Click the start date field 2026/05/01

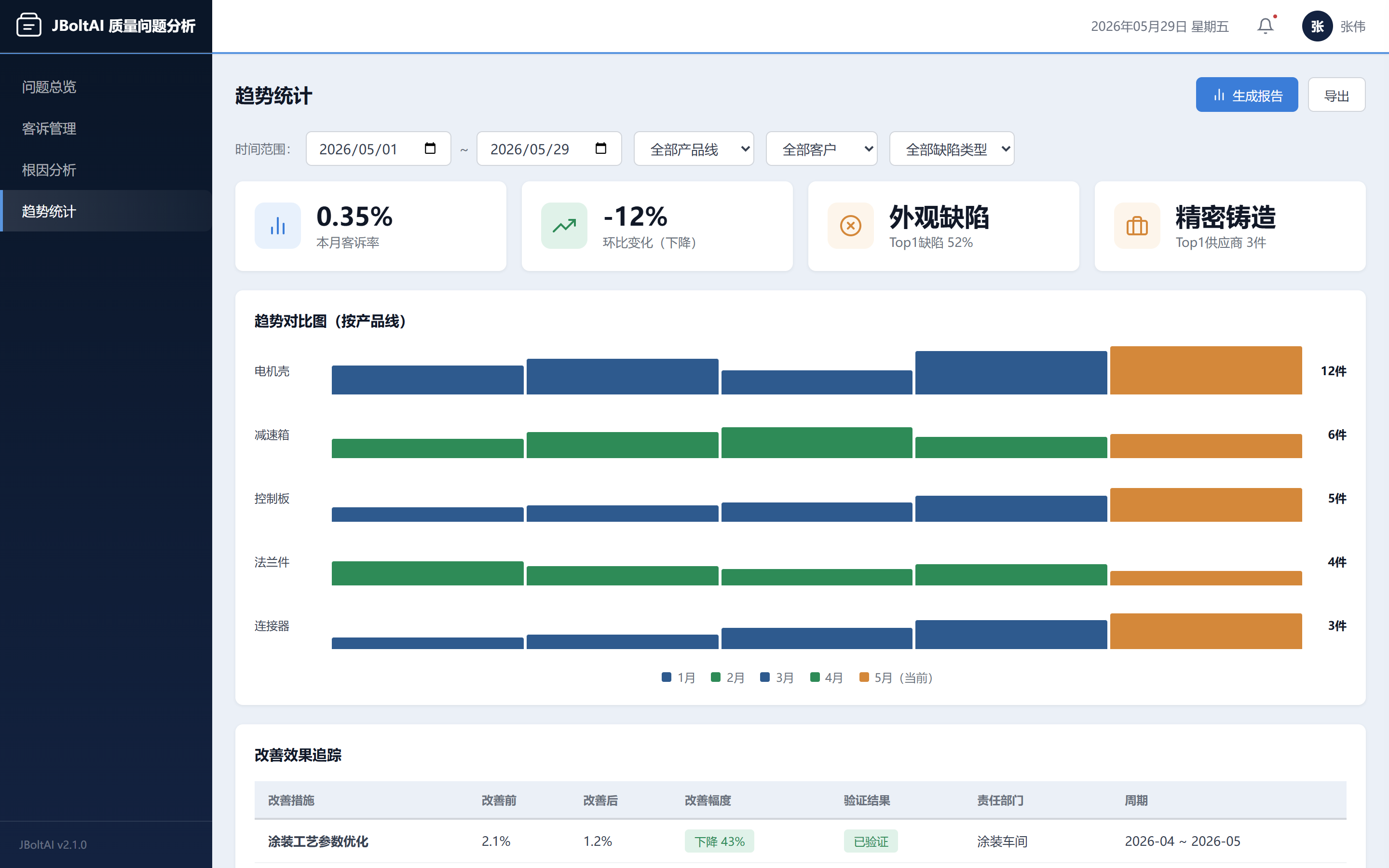(378, 149)
